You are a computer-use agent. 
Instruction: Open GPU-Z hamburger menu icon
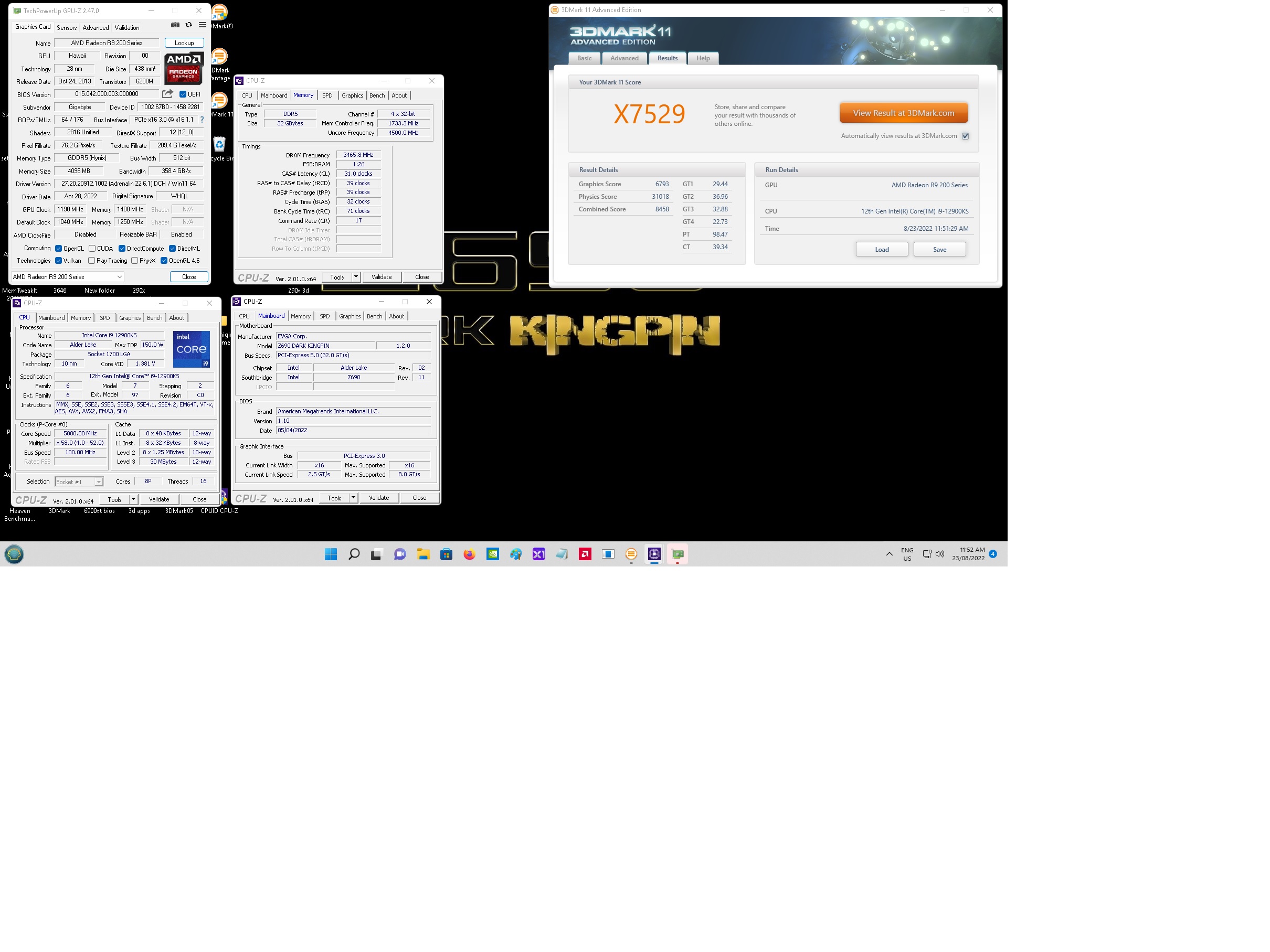click(202, 25)
